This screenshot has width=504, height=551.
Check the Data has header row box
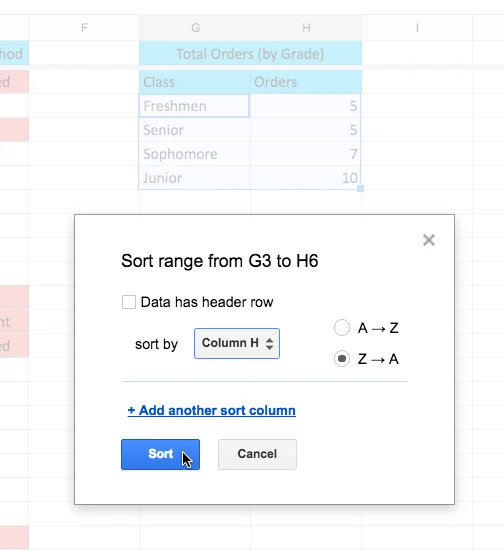129,302
